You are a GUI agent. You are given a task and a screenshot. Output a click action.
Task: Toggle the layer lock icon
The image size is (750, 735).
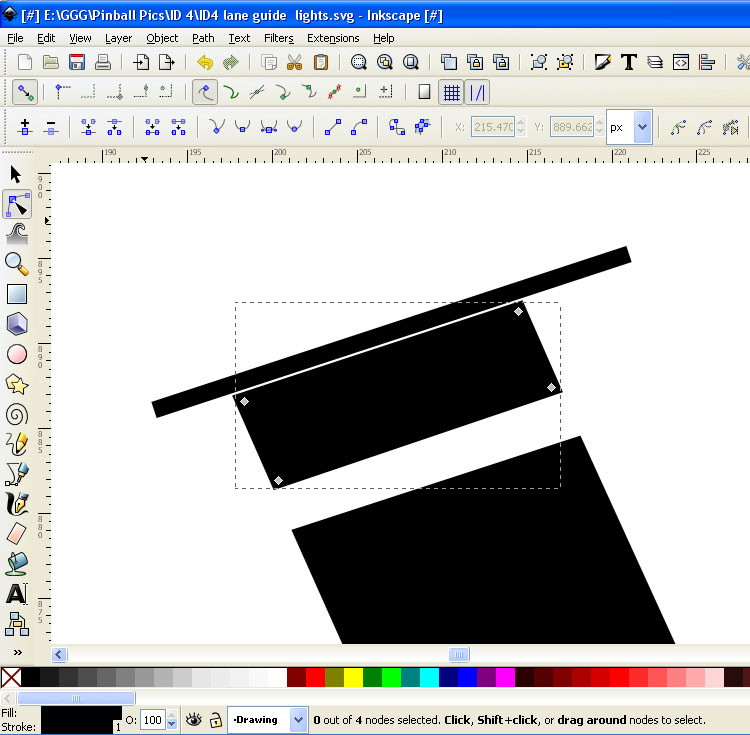pos(214,719)
